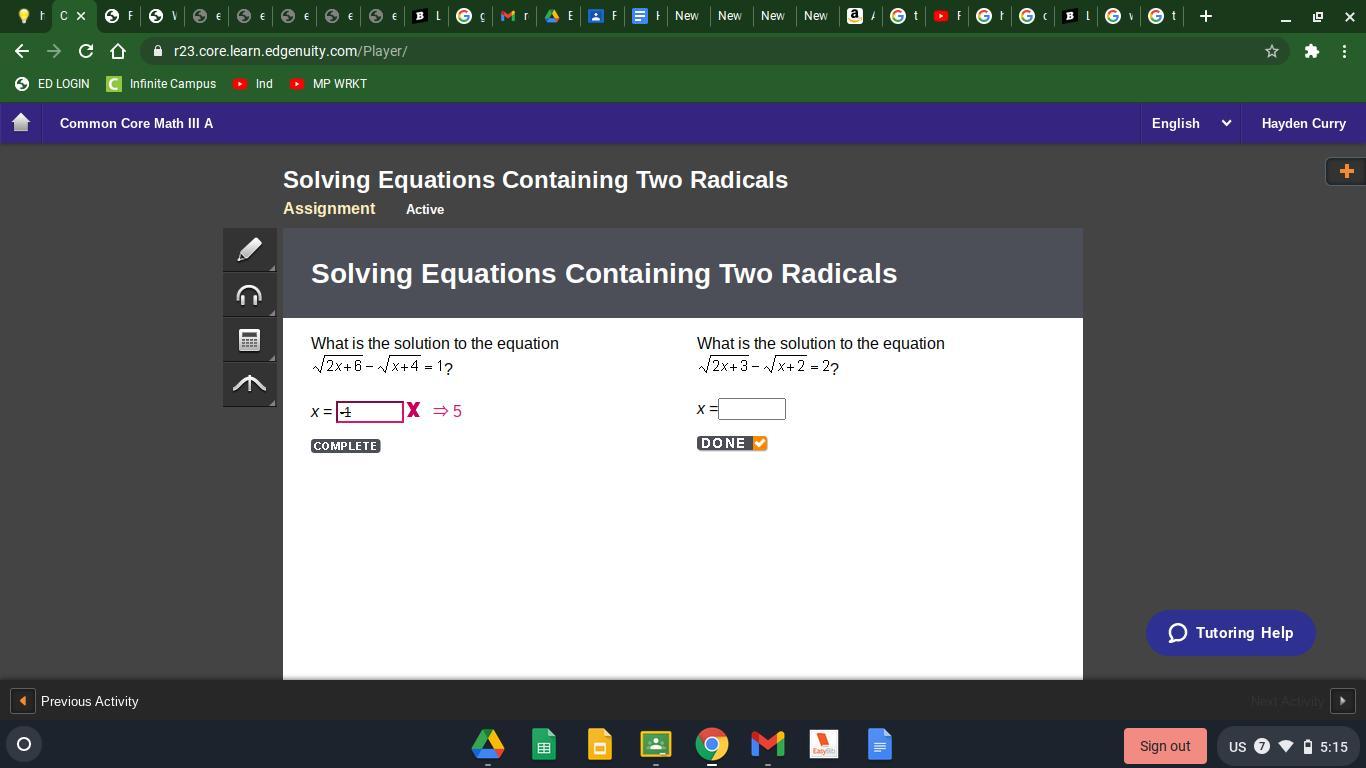This screenshot has width=1366, height=768.
Task: Select the pencil highlighter tool
Action: point(249,249)
